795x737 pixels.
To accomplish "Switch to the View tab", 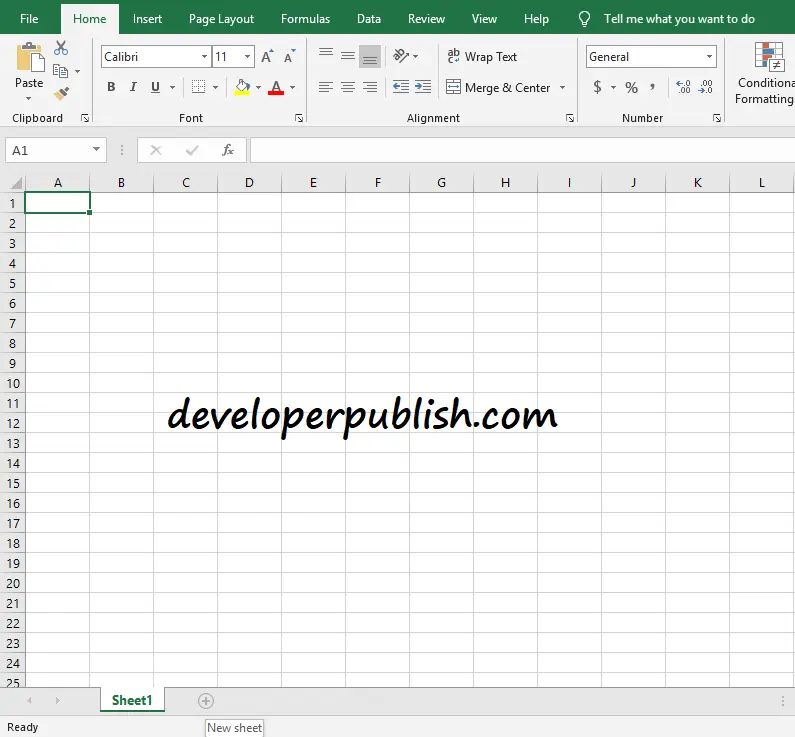I will tap(484, 19).
